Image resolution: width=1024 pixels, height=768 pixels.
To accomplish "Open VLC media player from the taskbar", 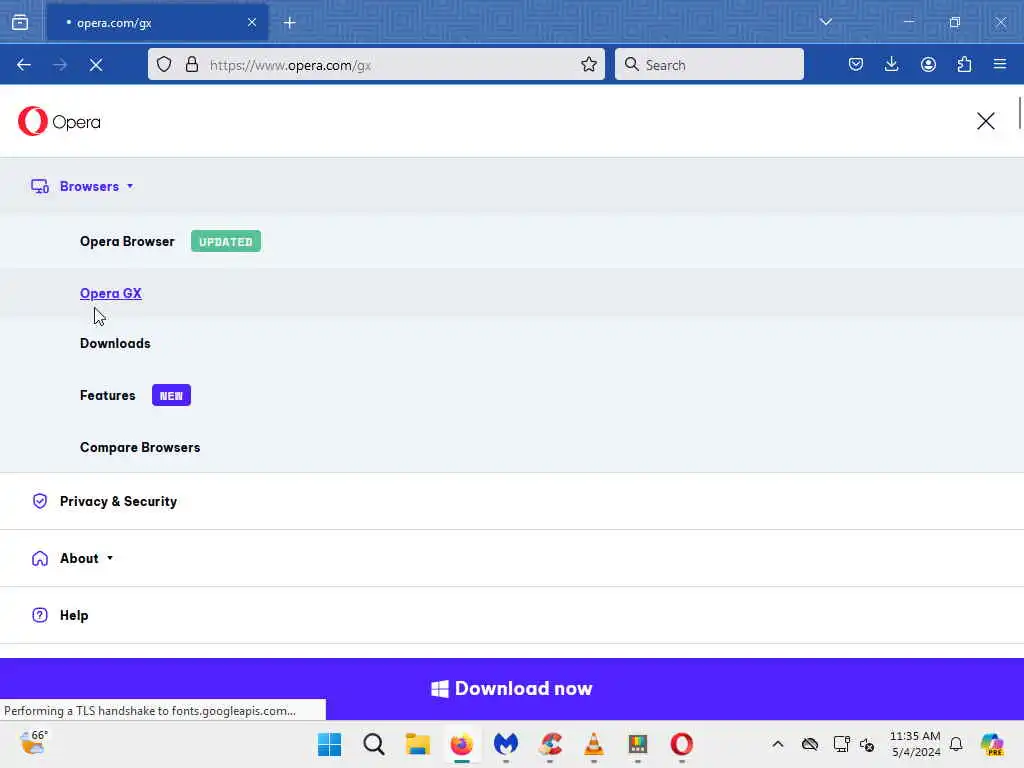I will click(594, 744).
